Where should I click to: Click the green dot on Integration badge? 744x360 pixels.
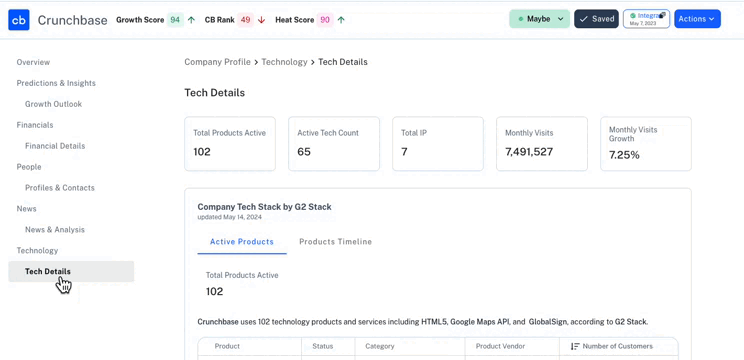click(x=632, y=16)
